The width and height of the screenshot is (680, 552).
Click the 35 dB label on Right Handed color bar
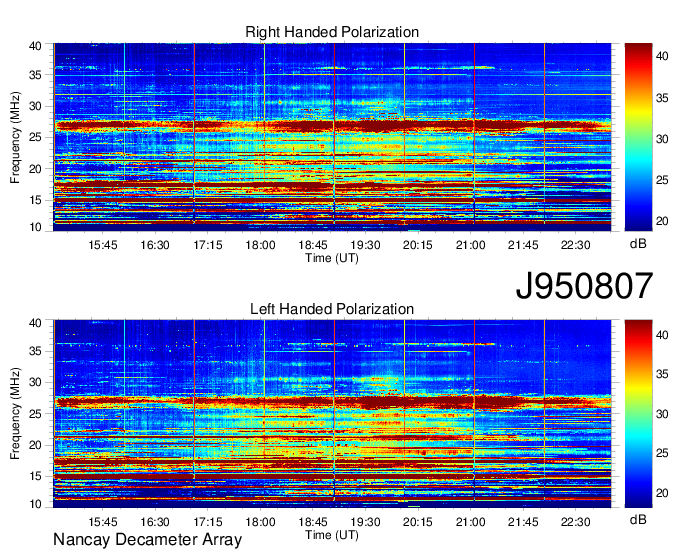click(662, 98)
